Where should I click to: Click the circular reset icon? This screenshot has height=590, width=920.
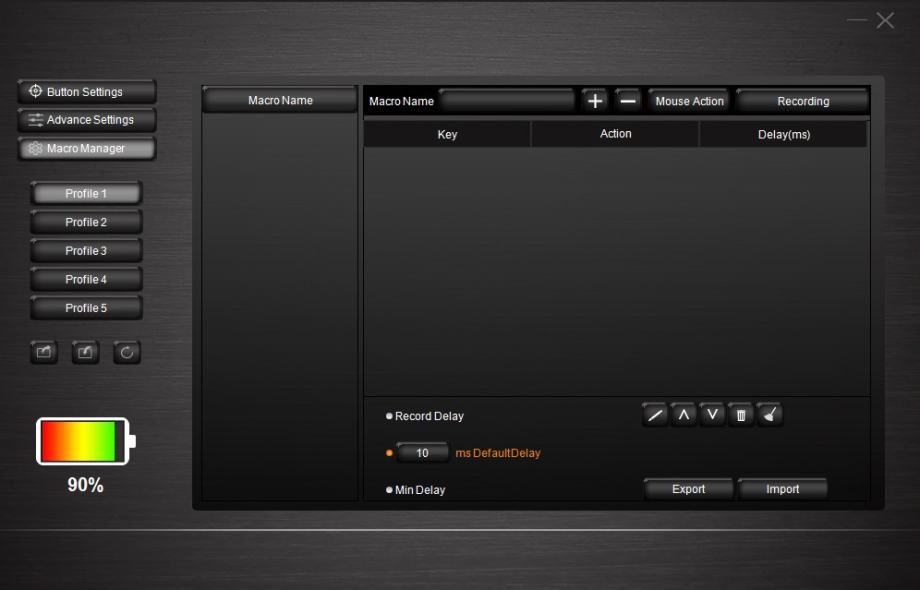click(127, 352)
